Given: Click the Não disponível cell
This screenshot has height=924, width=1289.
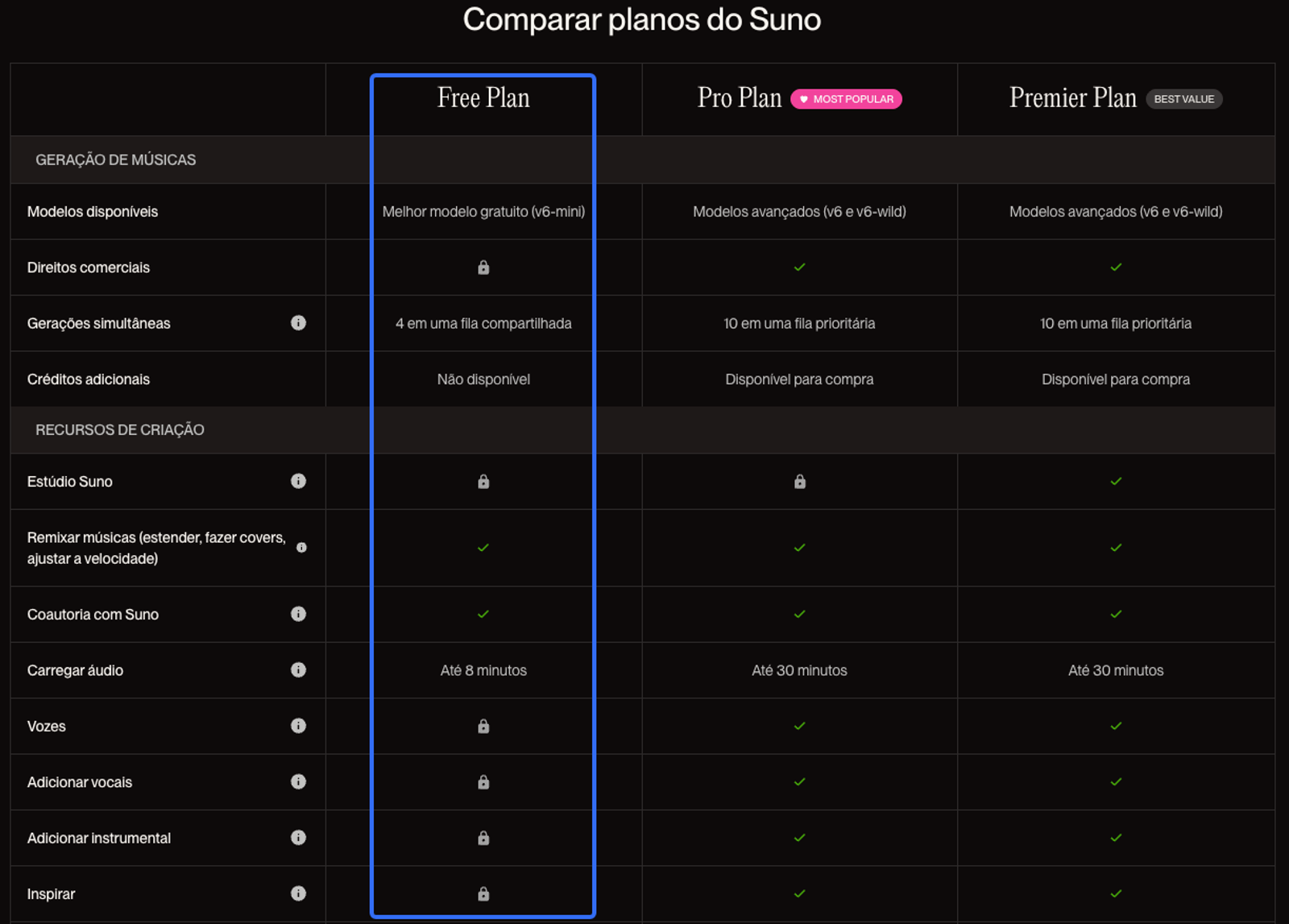Looking at the screenshot, I should pos(483,379).
